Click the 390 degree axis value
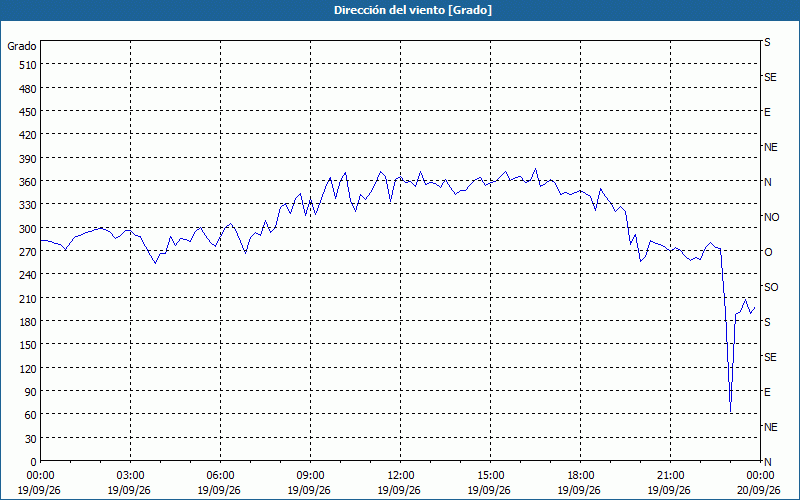 tap(29, 159)
